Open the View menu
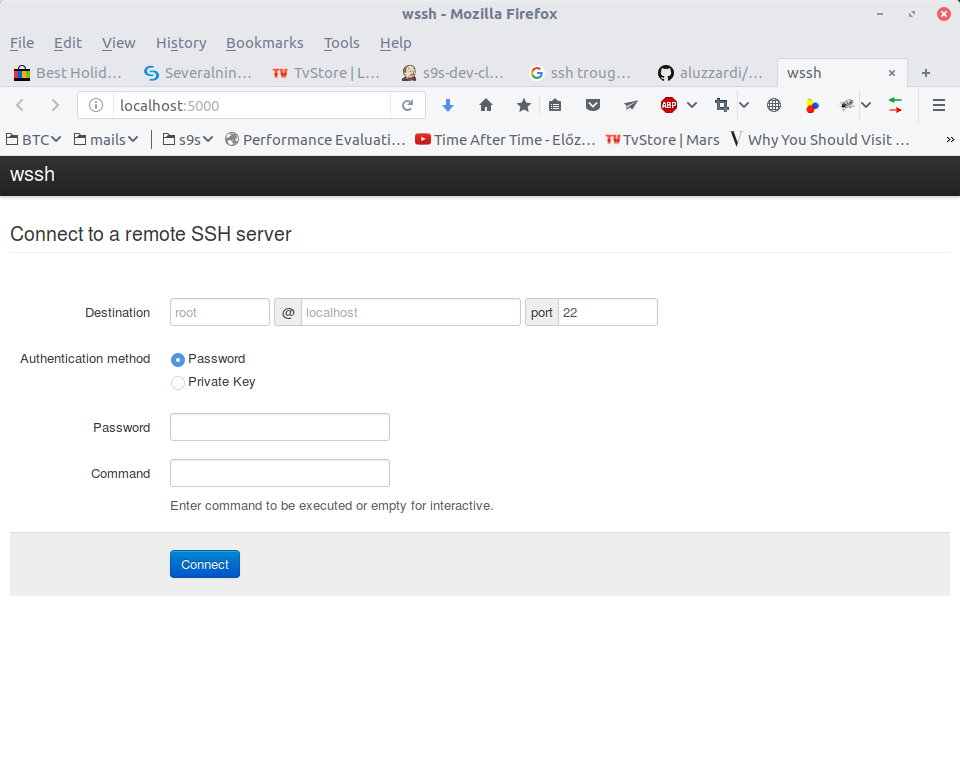 pyautogui.click(x=118, y=43)
